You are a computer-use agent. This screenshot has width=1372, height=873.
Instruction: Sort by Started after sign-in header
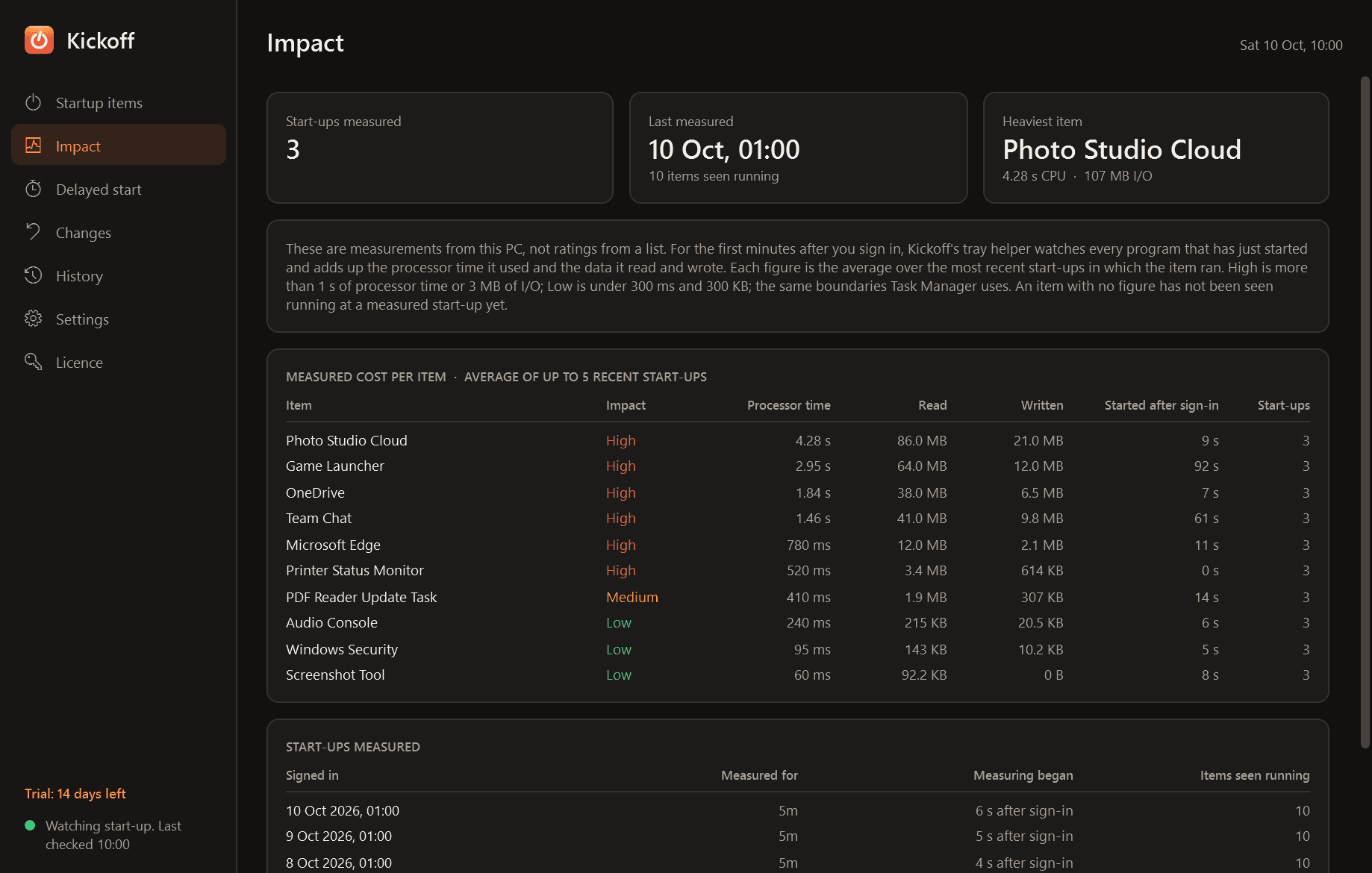pos(1161,405)
